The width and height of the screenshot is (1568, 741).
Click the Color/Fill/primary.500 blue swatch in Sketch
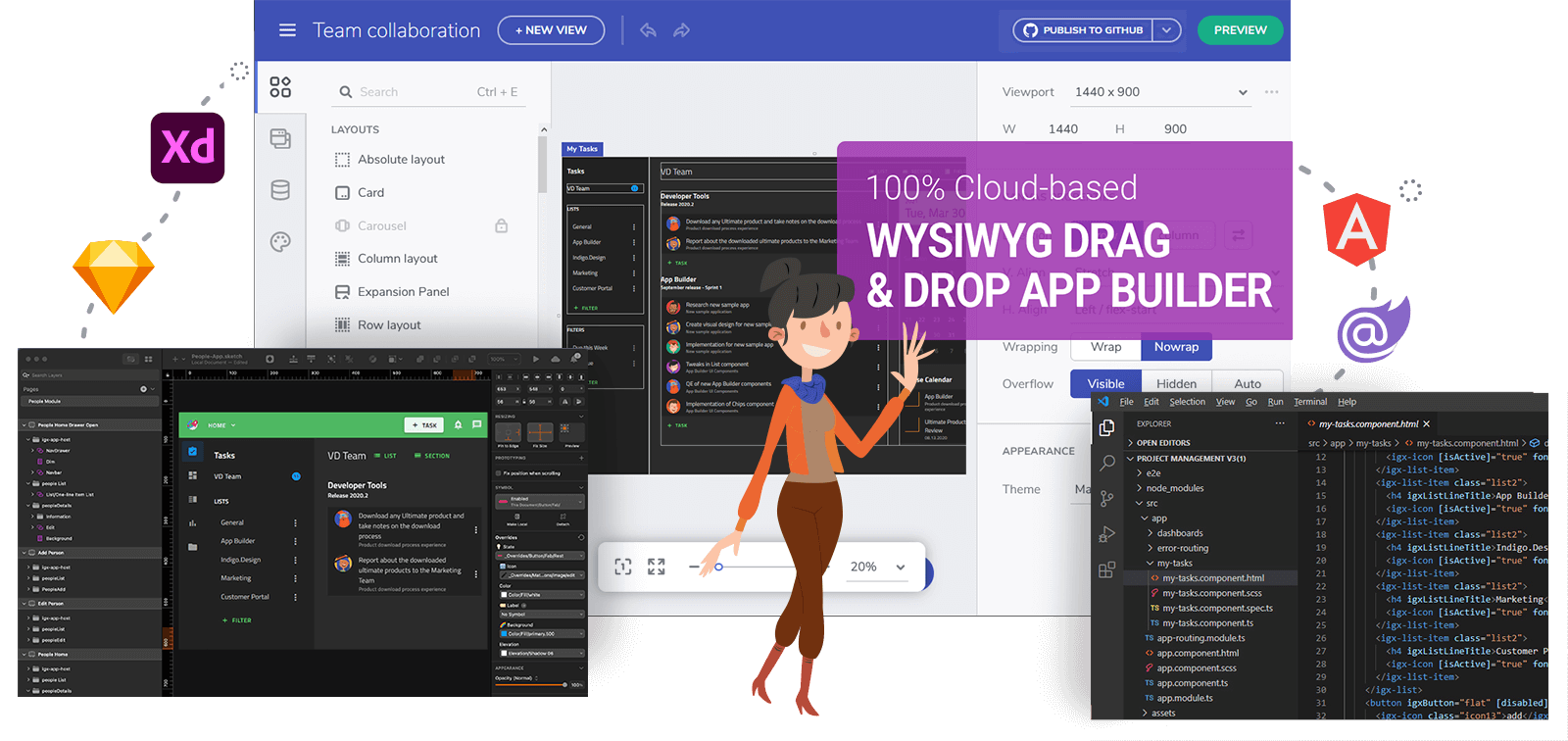502,634
